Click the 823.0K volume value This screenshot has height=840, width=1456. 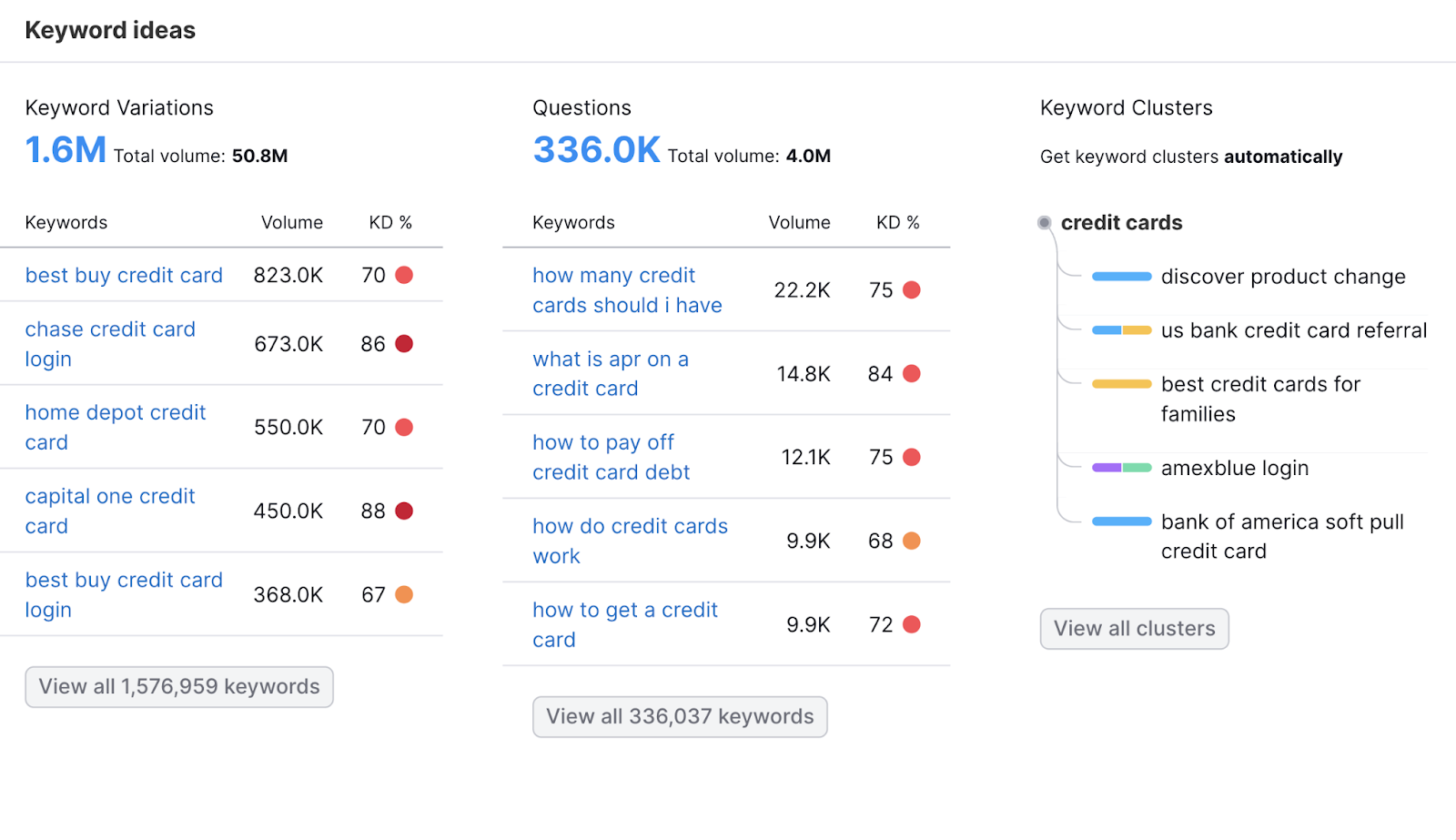point(288,275)
